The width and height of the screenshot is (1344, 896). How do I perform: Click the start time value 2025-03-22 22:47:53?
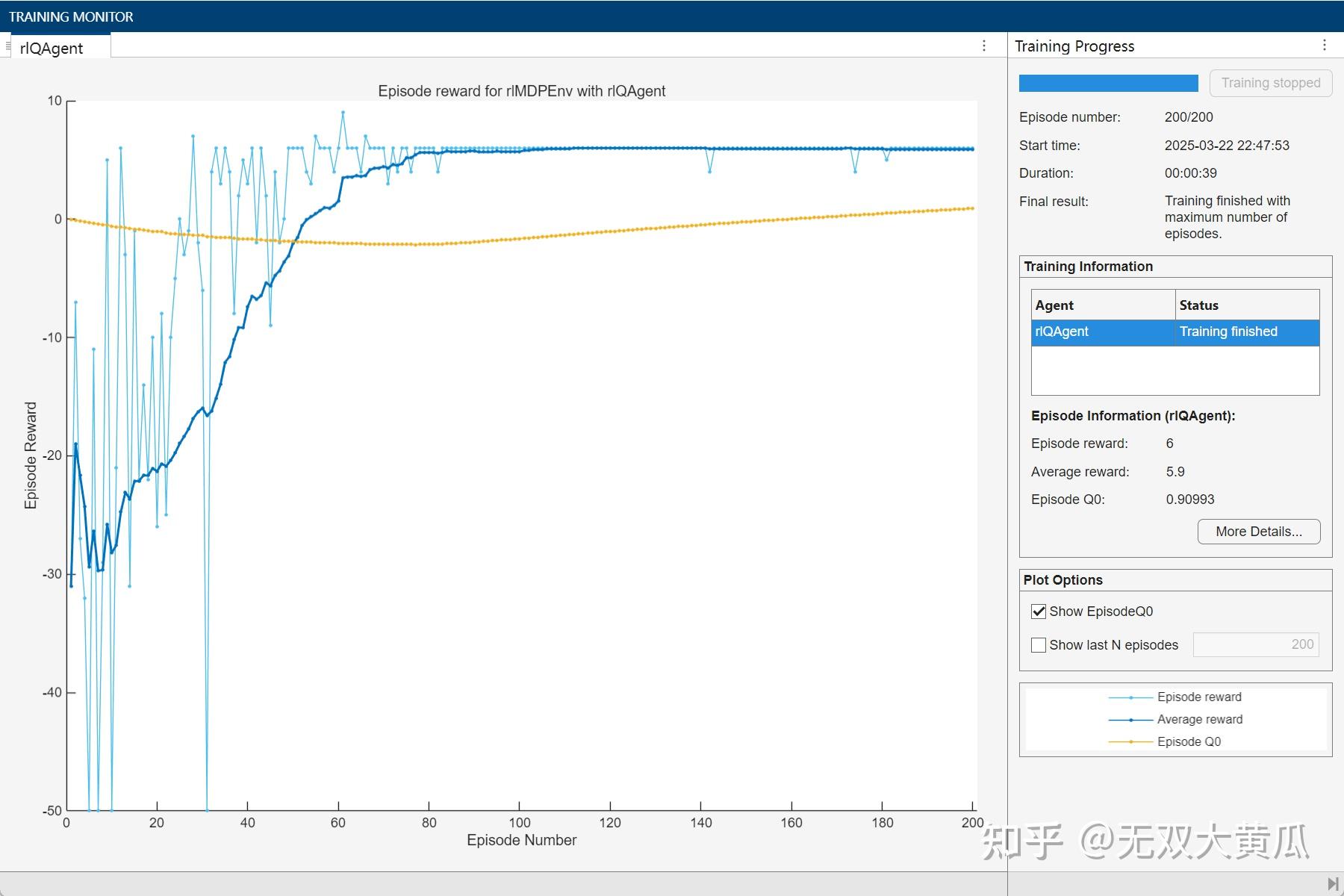pos(1227,146)
